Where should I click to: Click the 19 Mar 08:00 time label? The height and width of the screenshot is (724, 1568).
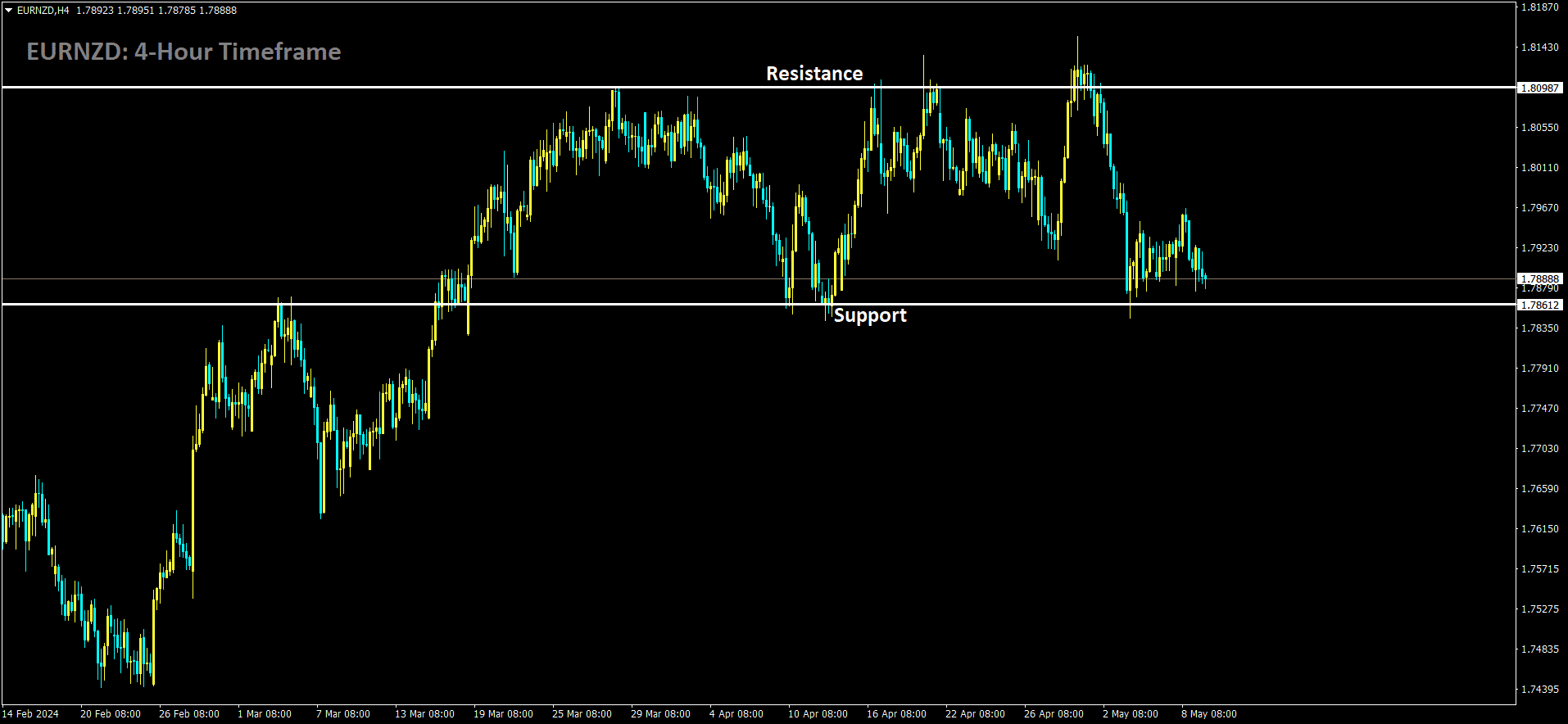tap(503, 713)
